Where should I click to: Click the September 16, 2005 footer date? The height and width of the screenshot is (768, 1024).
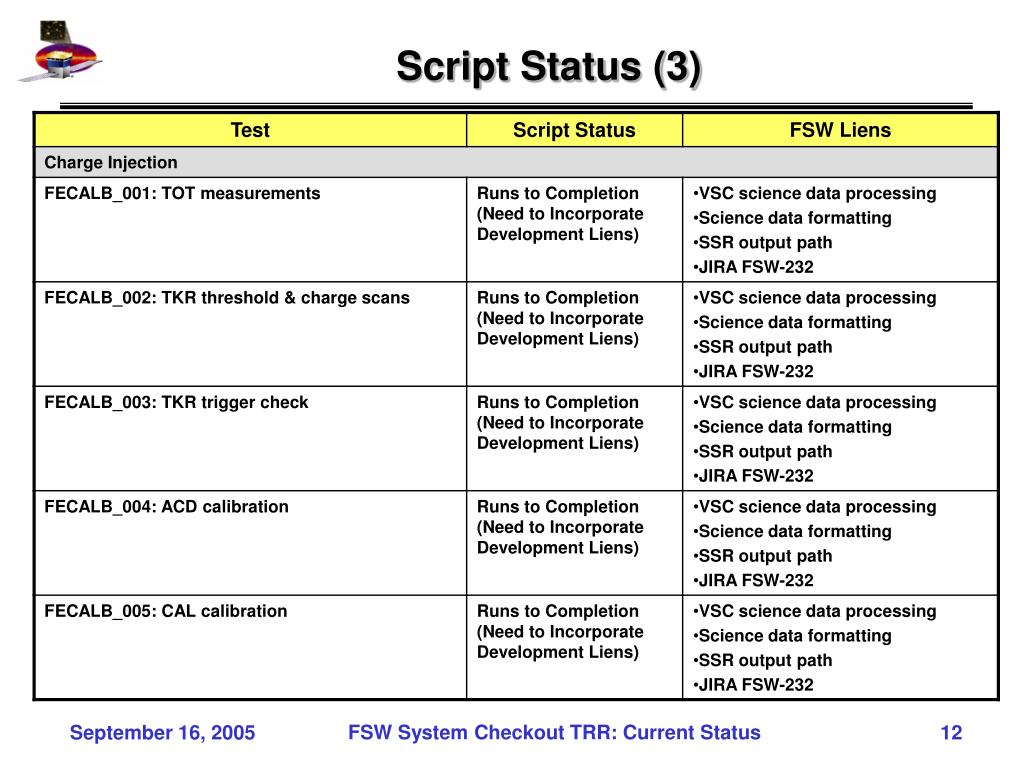tap(163, 733)
